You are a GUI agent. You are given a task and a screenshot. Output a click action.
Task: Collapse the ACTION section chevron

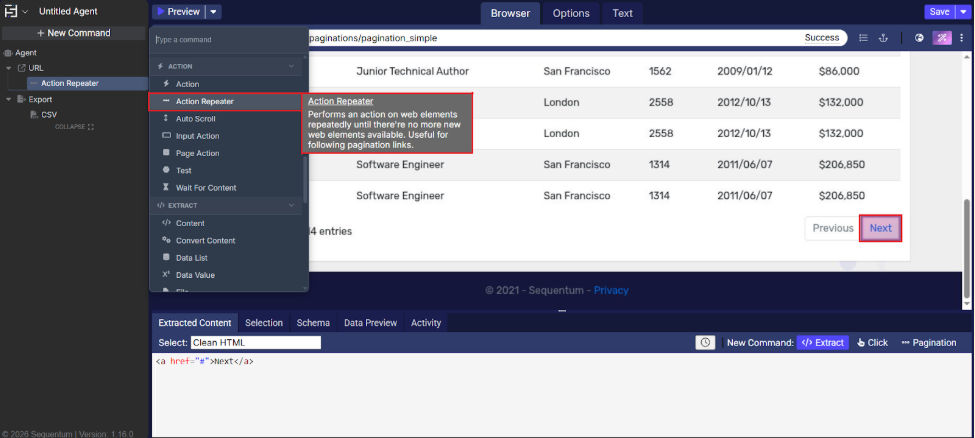[293, 66]
